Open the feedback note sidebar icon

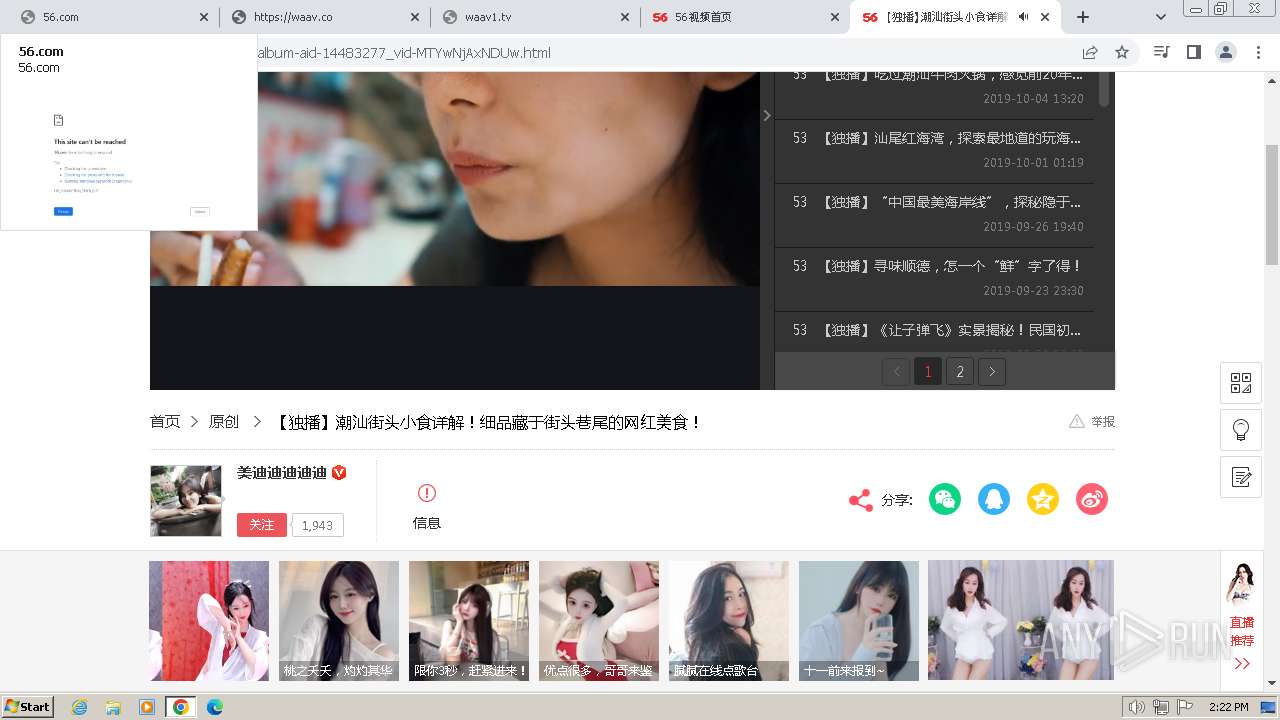pyautogui.click(x=1241, y=477)
